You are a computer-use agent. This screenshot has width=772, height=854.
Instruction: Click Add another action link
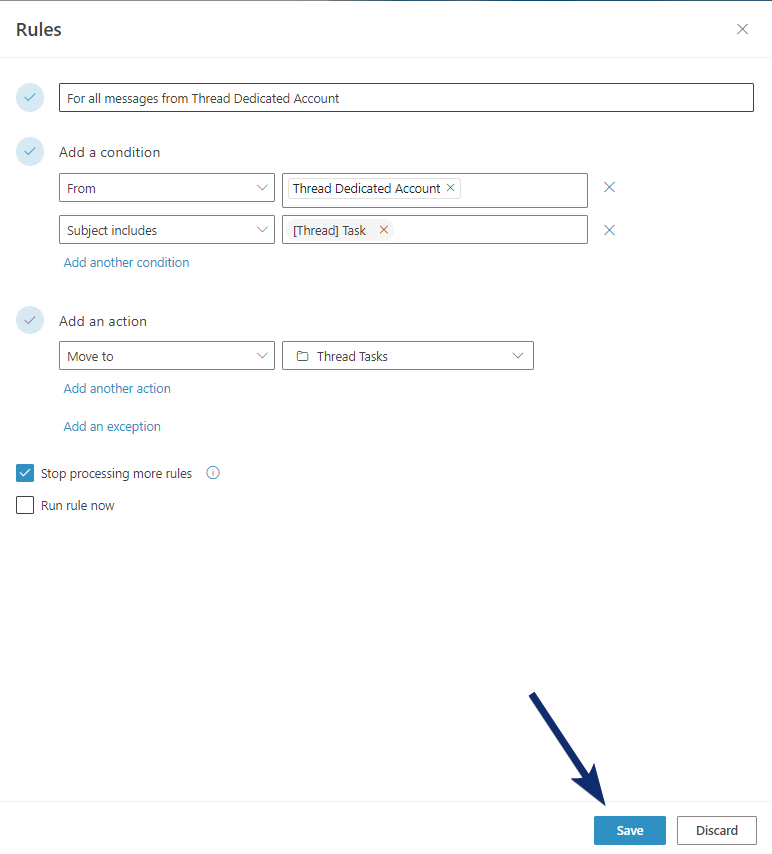117,388
